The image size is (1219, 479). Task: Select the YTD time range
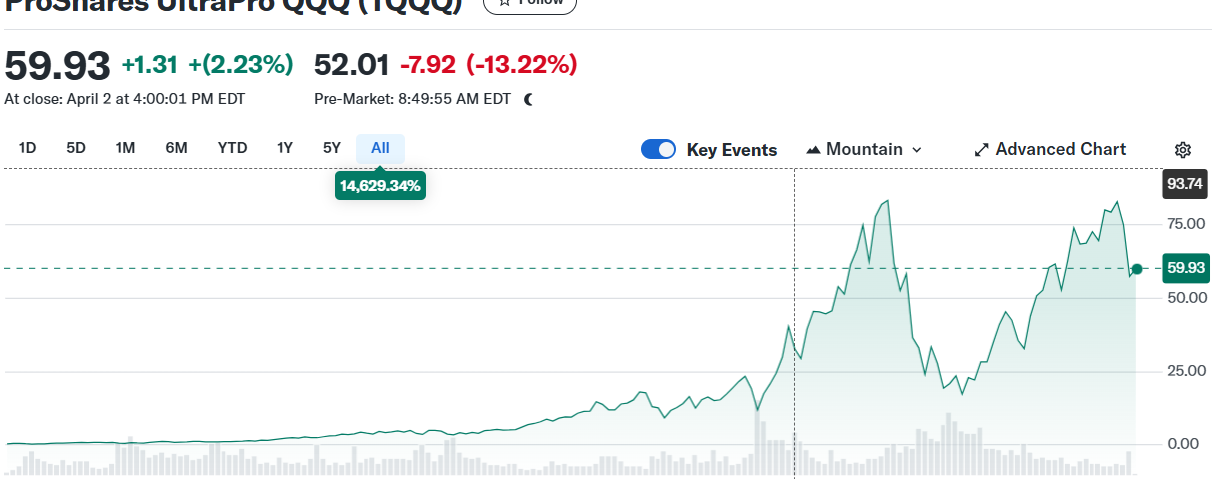tap(232, 148)
